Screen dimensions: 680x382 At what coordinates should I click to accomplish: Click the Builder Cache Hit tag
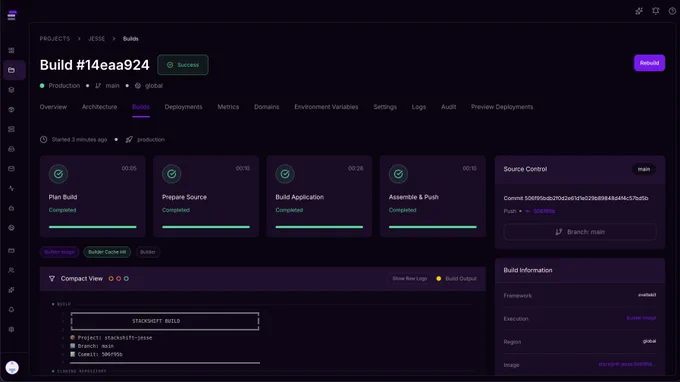[x=107, y=252]
